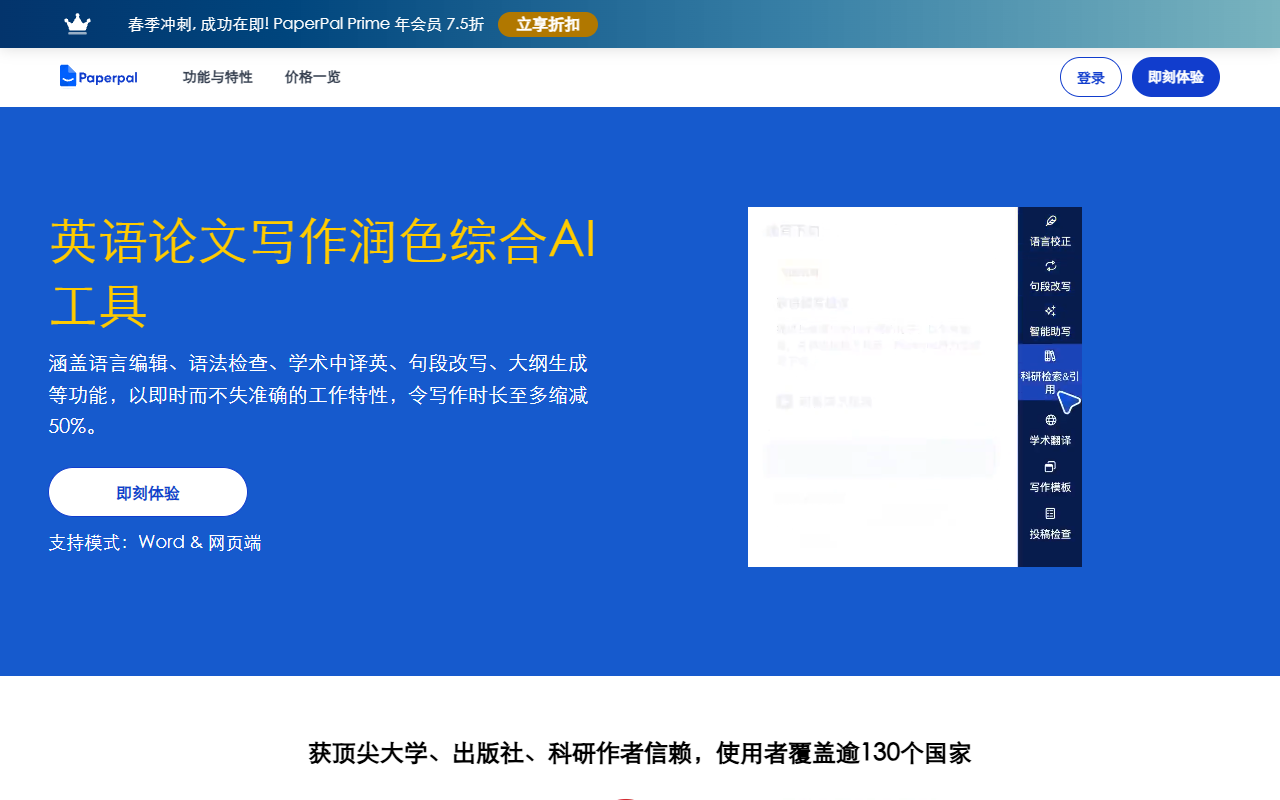Click the Paperpal logo
Screen dimensions: 1280x800
pyautogui.click(x=98, y=77)
